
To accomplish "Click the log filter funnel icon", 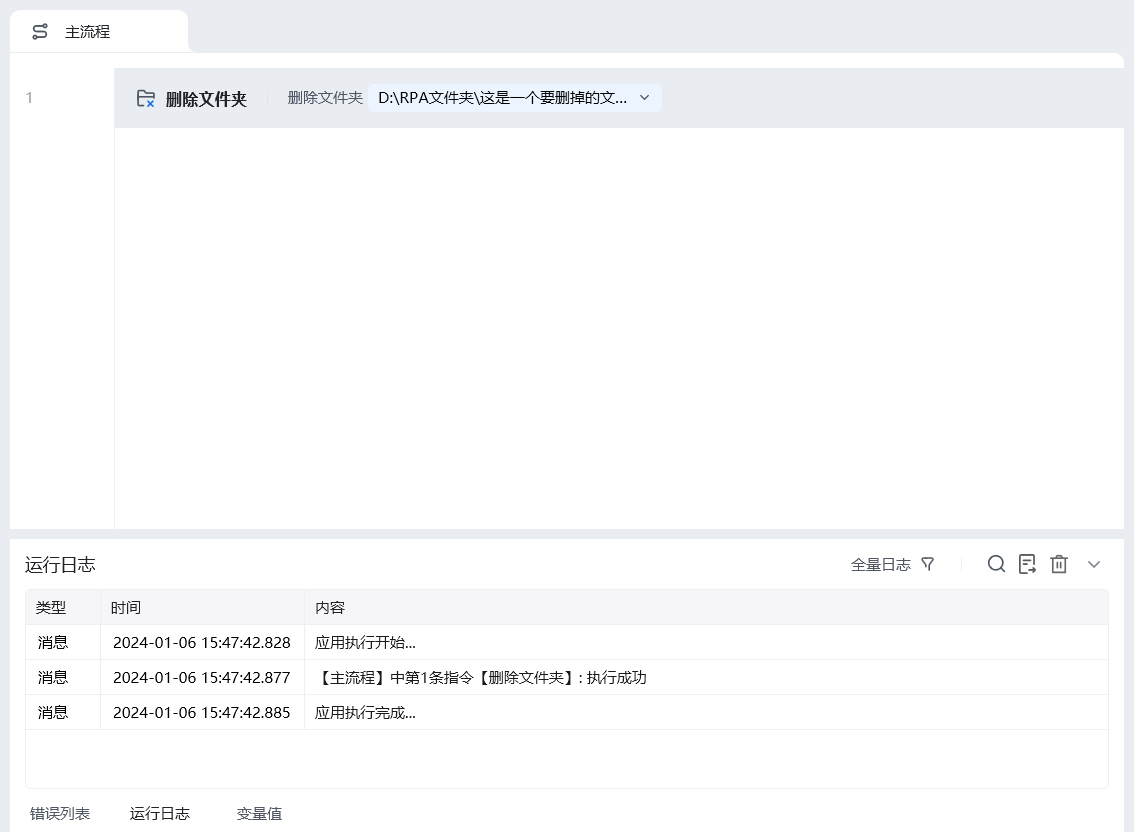I will 927,564.
